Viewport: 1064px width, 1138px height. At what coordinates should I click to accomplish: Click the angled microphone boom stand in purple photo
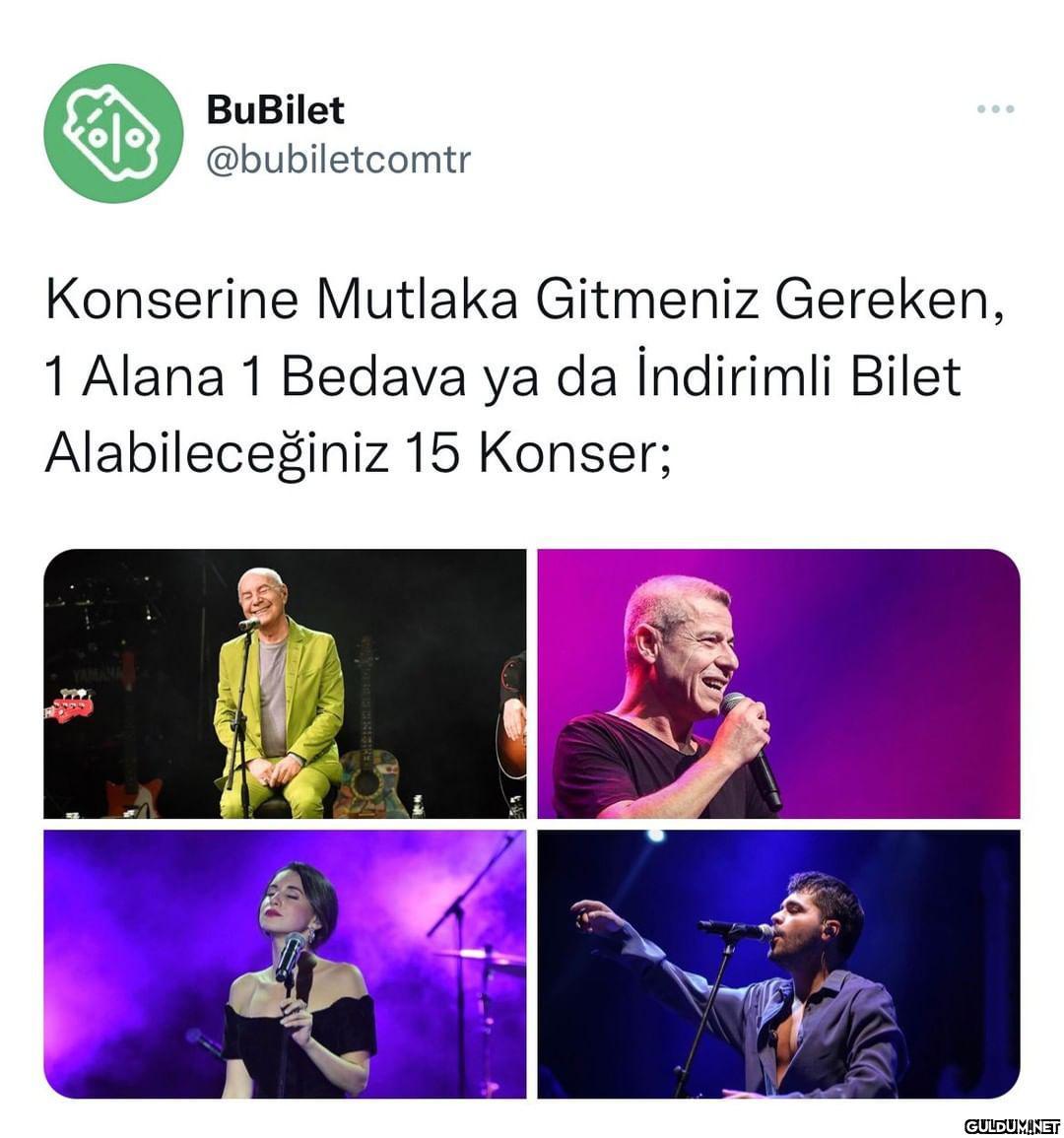click(473, 884)
